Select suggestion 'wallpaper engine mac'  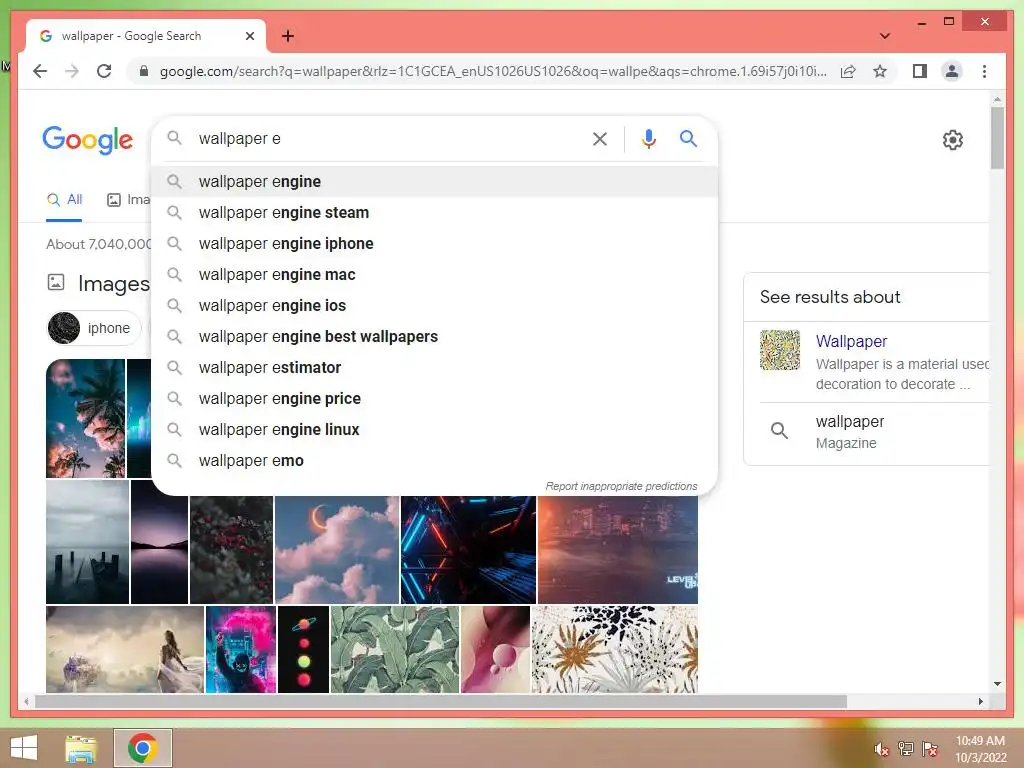(x=434, y=274)
